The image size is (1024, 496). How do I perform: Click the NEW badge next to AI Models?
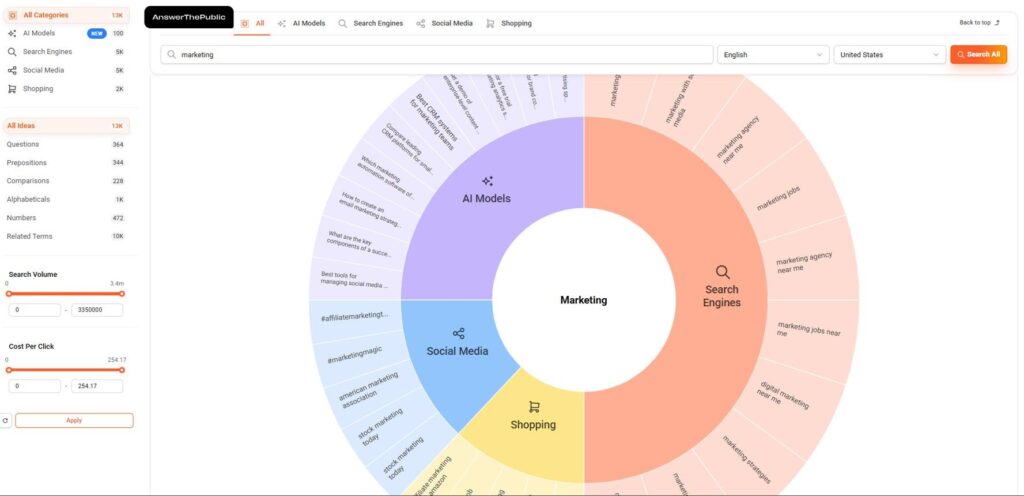tap(97, 33)
